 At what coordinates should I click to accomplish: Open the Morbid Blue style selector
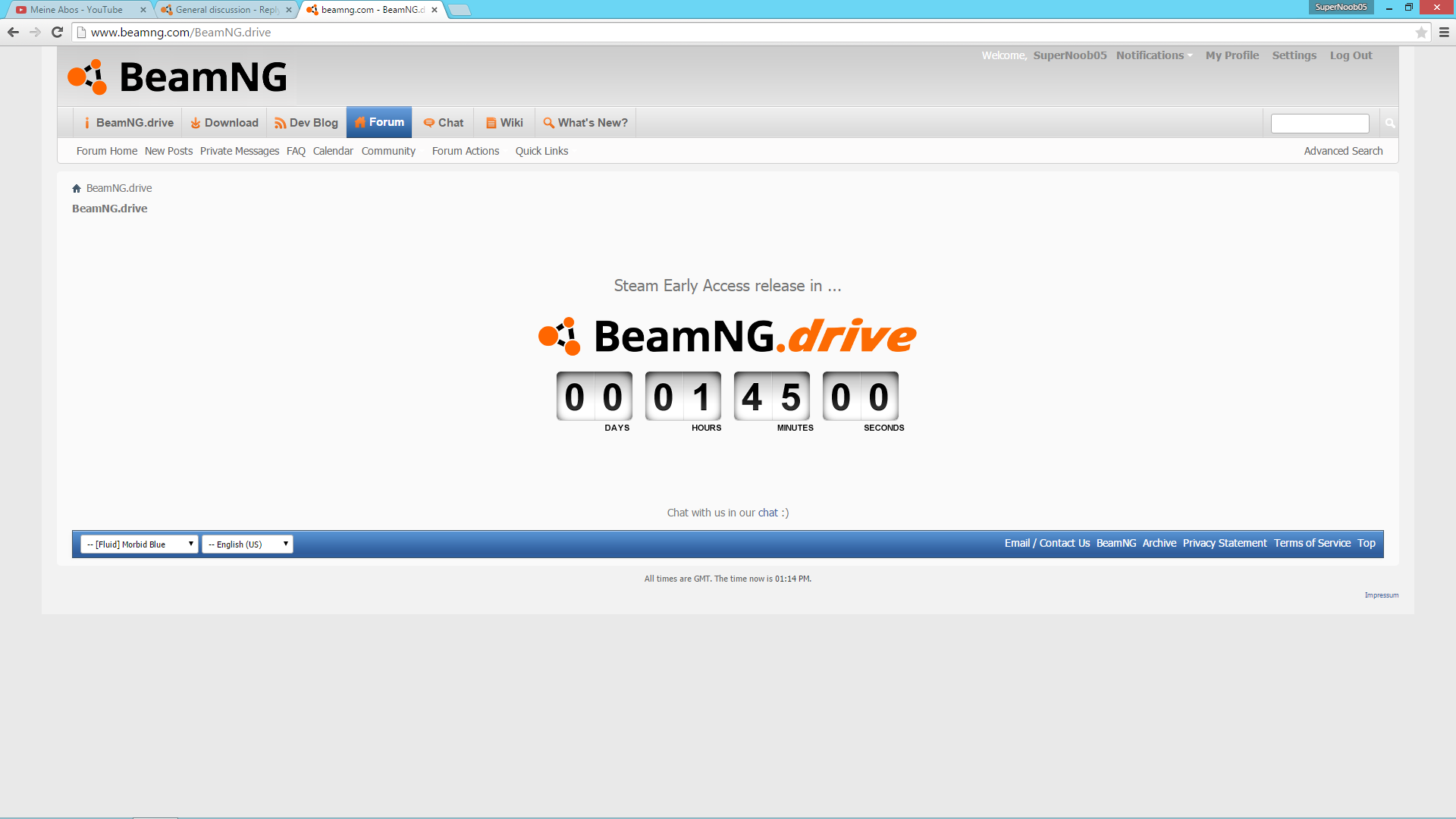click(140, 544)
